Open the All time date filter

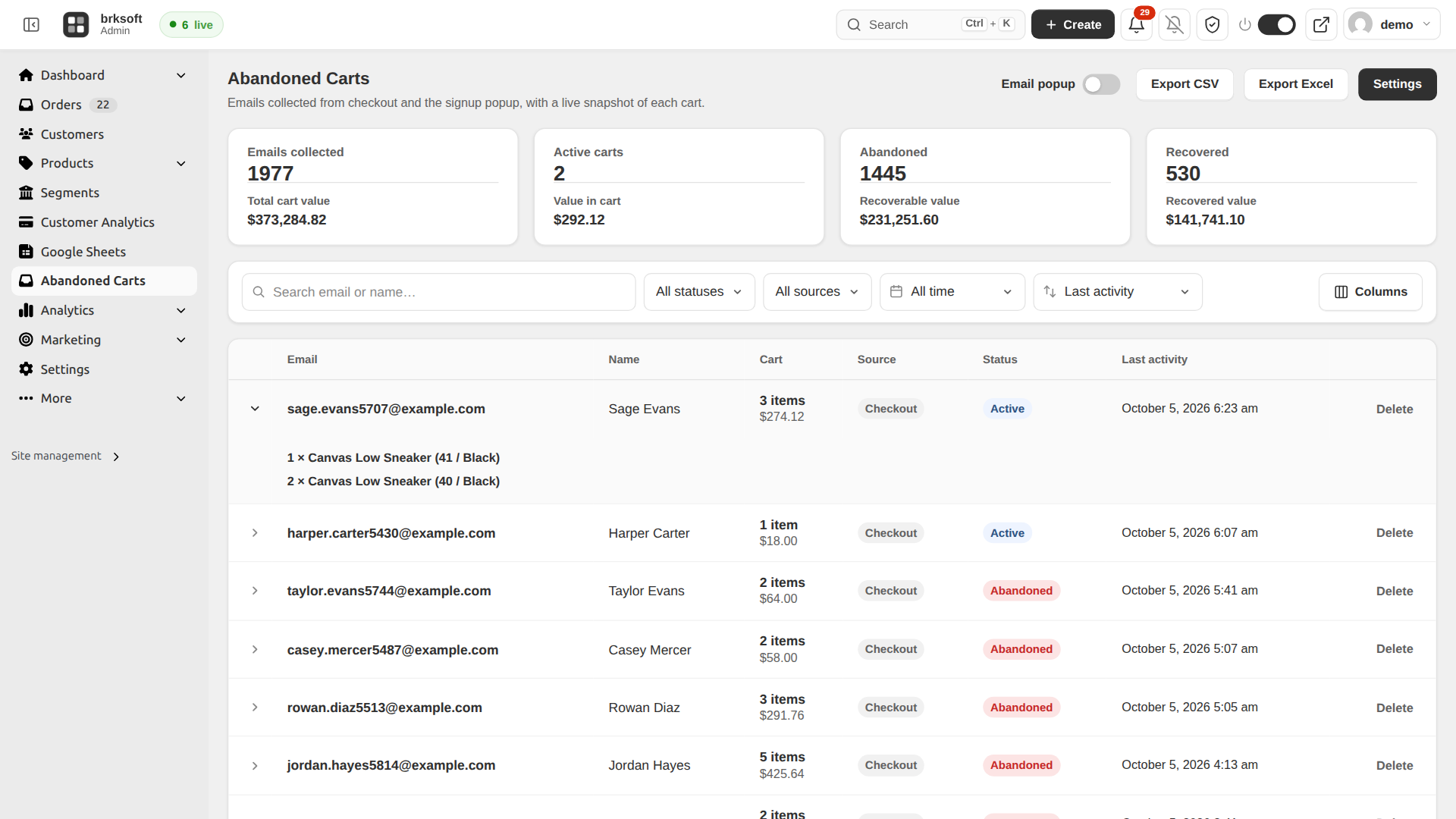(x=952, y=292)
